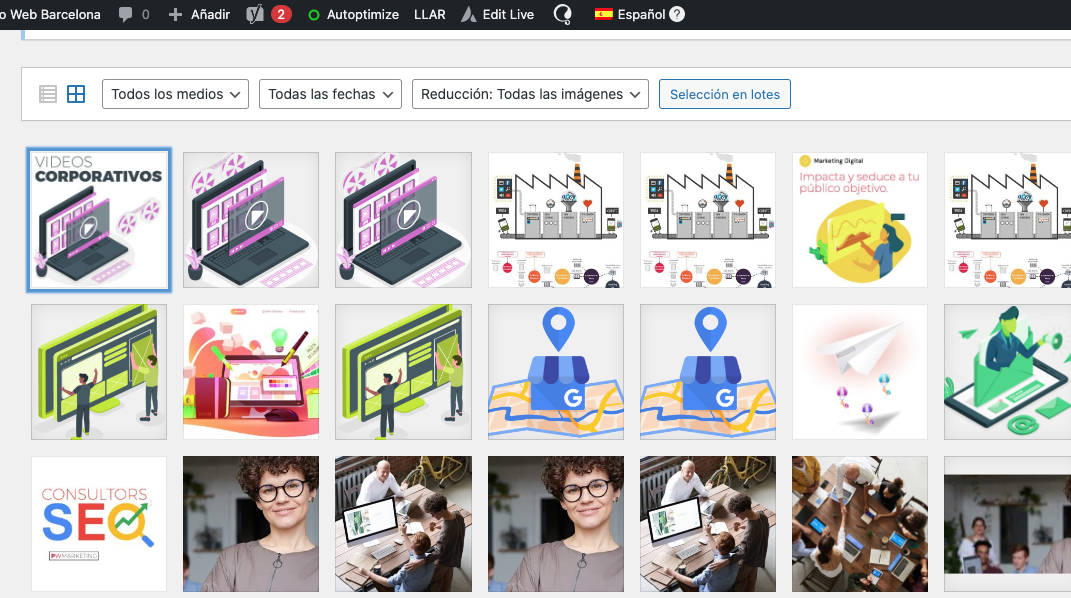The image size is (1071, 598).
Task: Open the Todos los medios dropdown
Action: click(x=176, y=94)
